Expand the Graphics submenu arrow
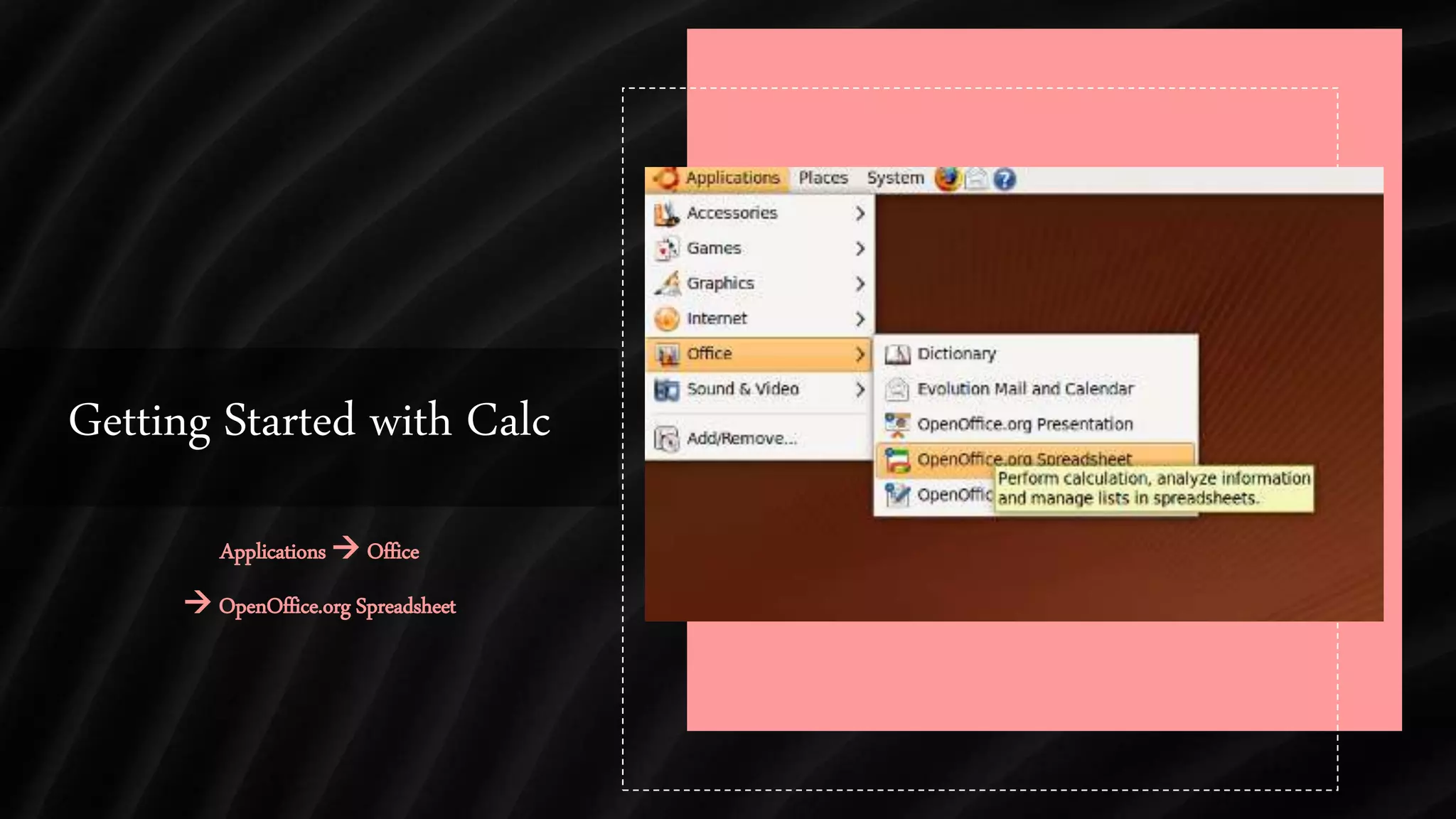Image resolution: width=1456 pixels, height=819 pixels. (860, 284)
